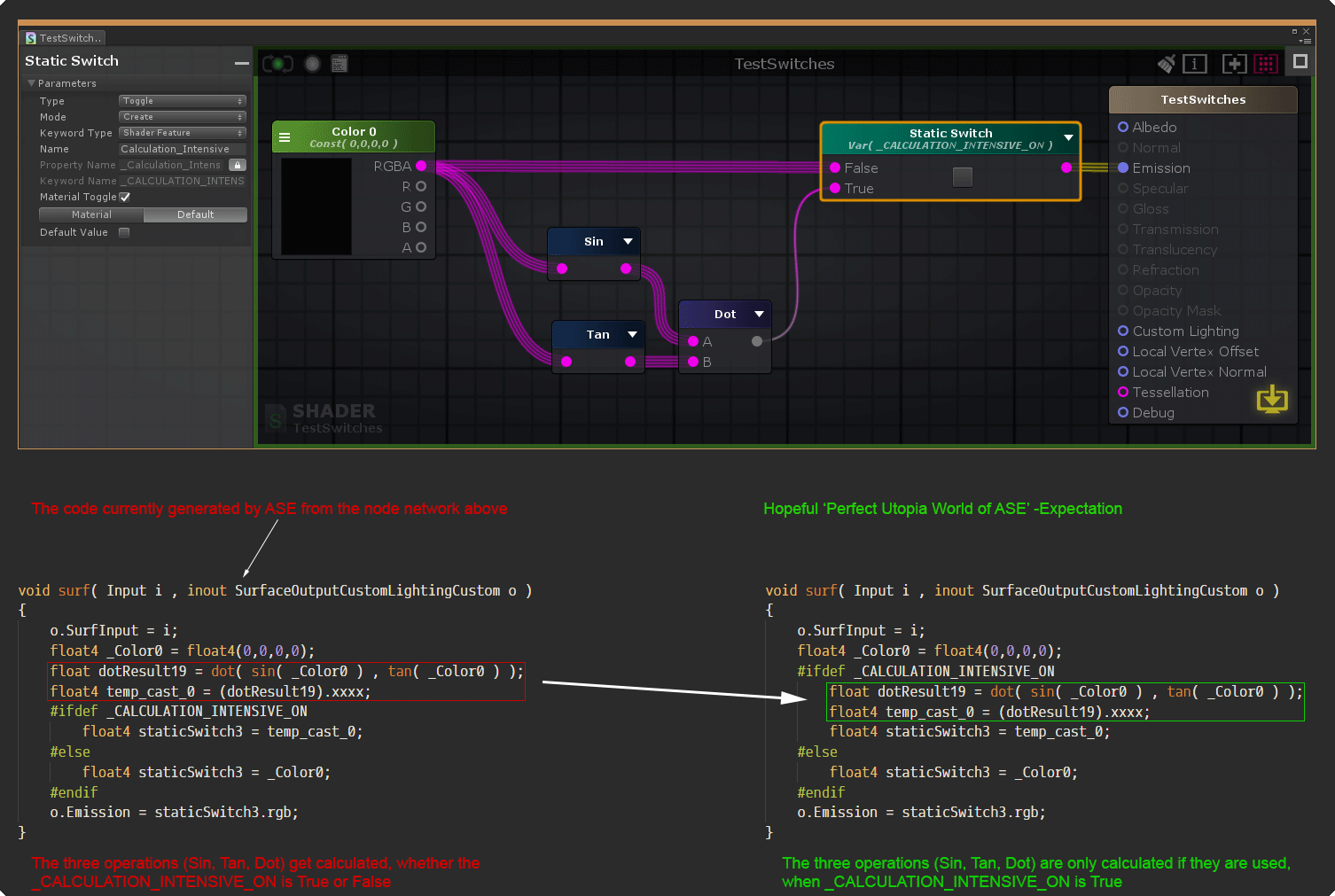Click the G output port on Color 0
This screenshot has width=1335, height=896.
click(x=421, y=206)
